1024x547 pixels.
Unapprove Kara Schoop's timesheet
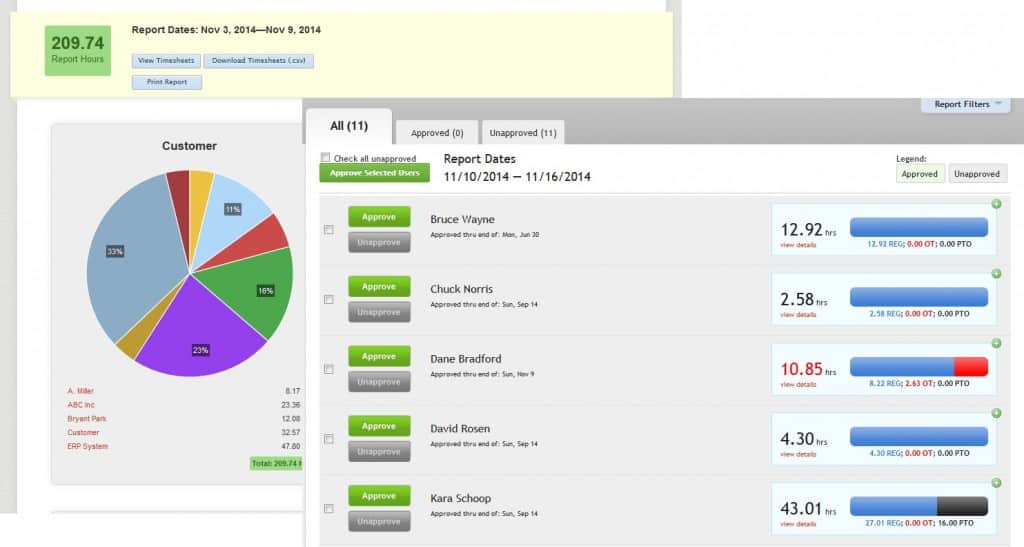[x=379, y=522]
